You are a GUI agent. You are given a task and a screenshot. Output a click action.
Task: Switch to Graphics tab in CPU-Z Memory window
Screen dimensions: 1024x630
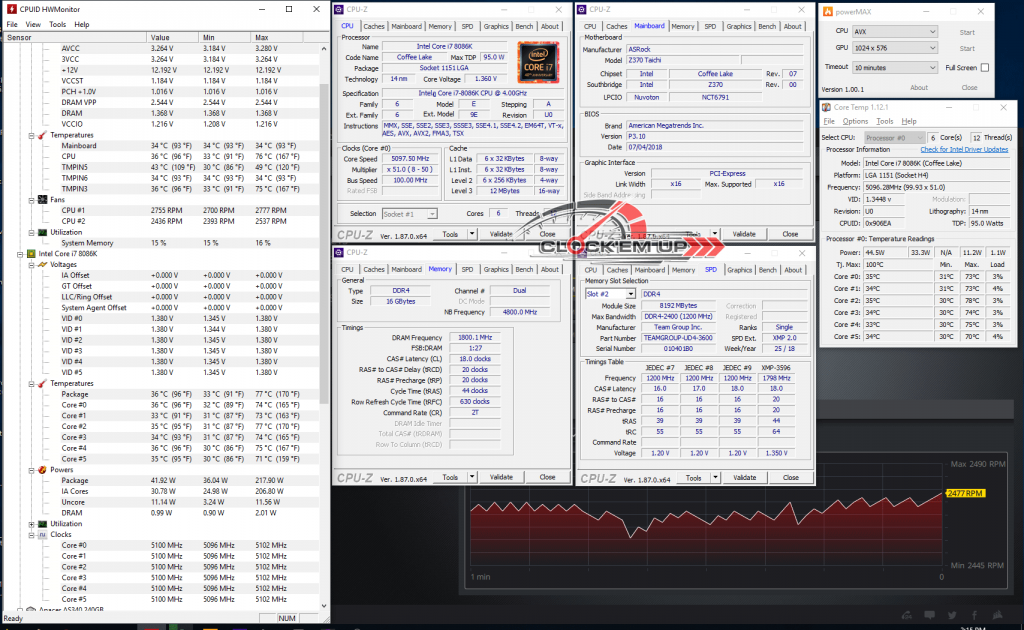click(496, 269)
